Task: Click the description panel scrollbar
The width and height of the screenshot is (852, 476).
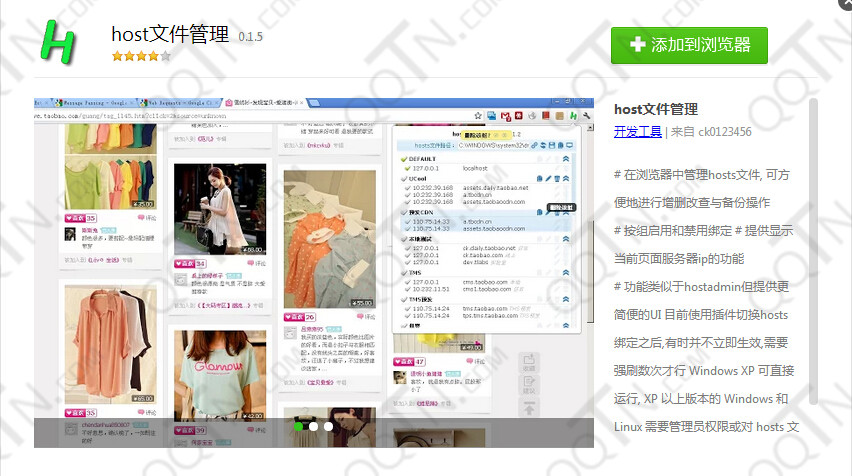Action: click(813, 200)
